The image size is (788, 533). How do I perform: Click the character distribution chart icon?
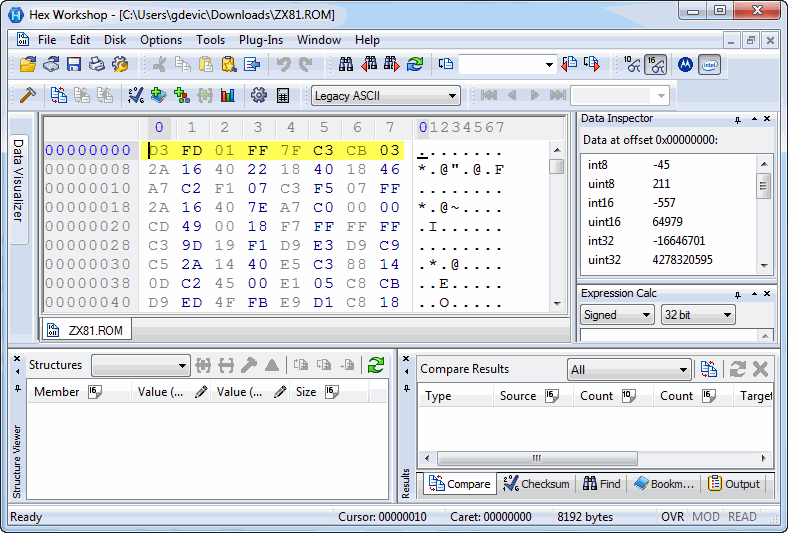point(228,95)
